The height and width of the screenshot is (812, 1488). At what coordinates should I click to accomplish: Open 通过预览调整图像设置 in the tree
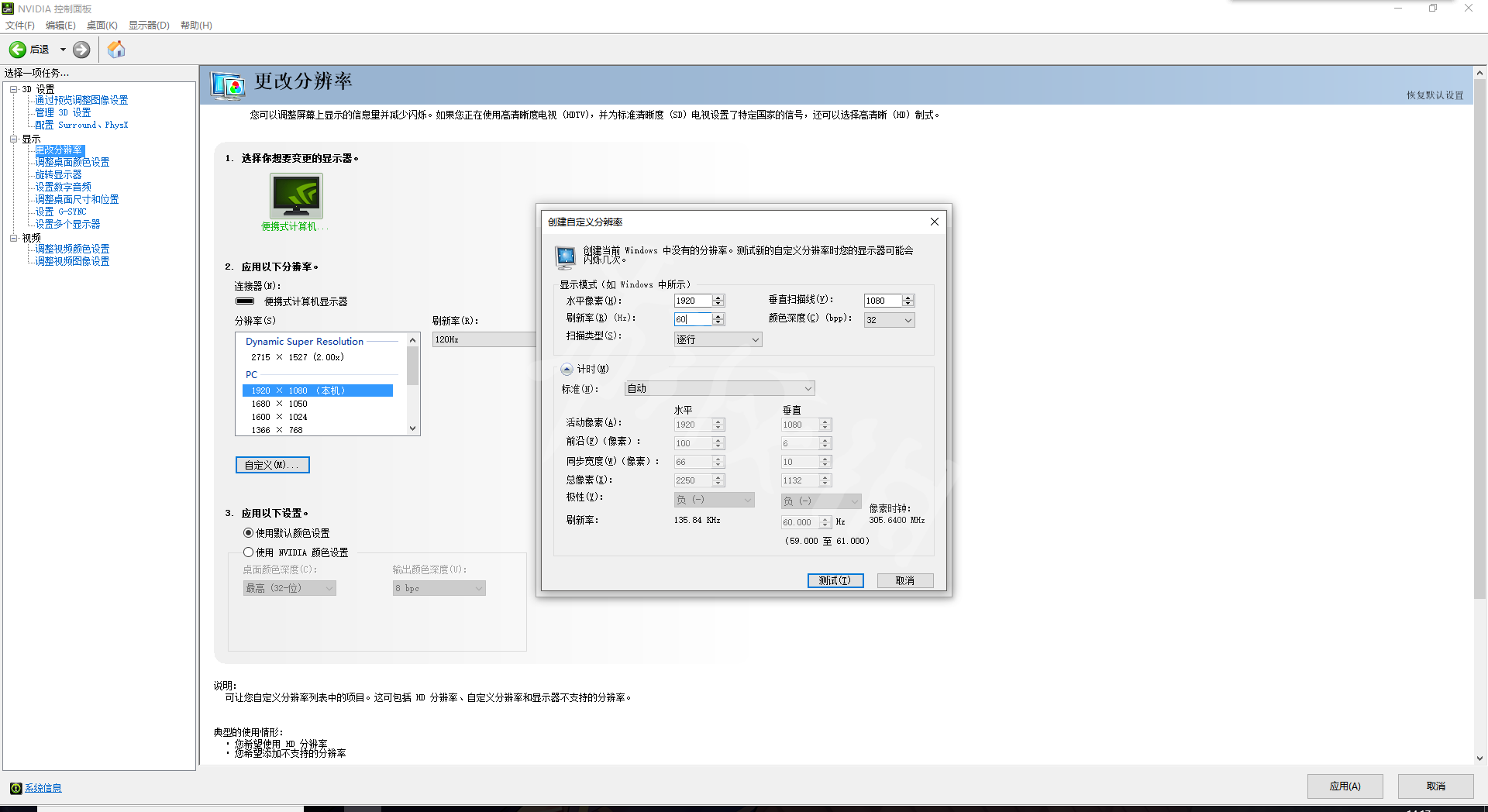81,100
